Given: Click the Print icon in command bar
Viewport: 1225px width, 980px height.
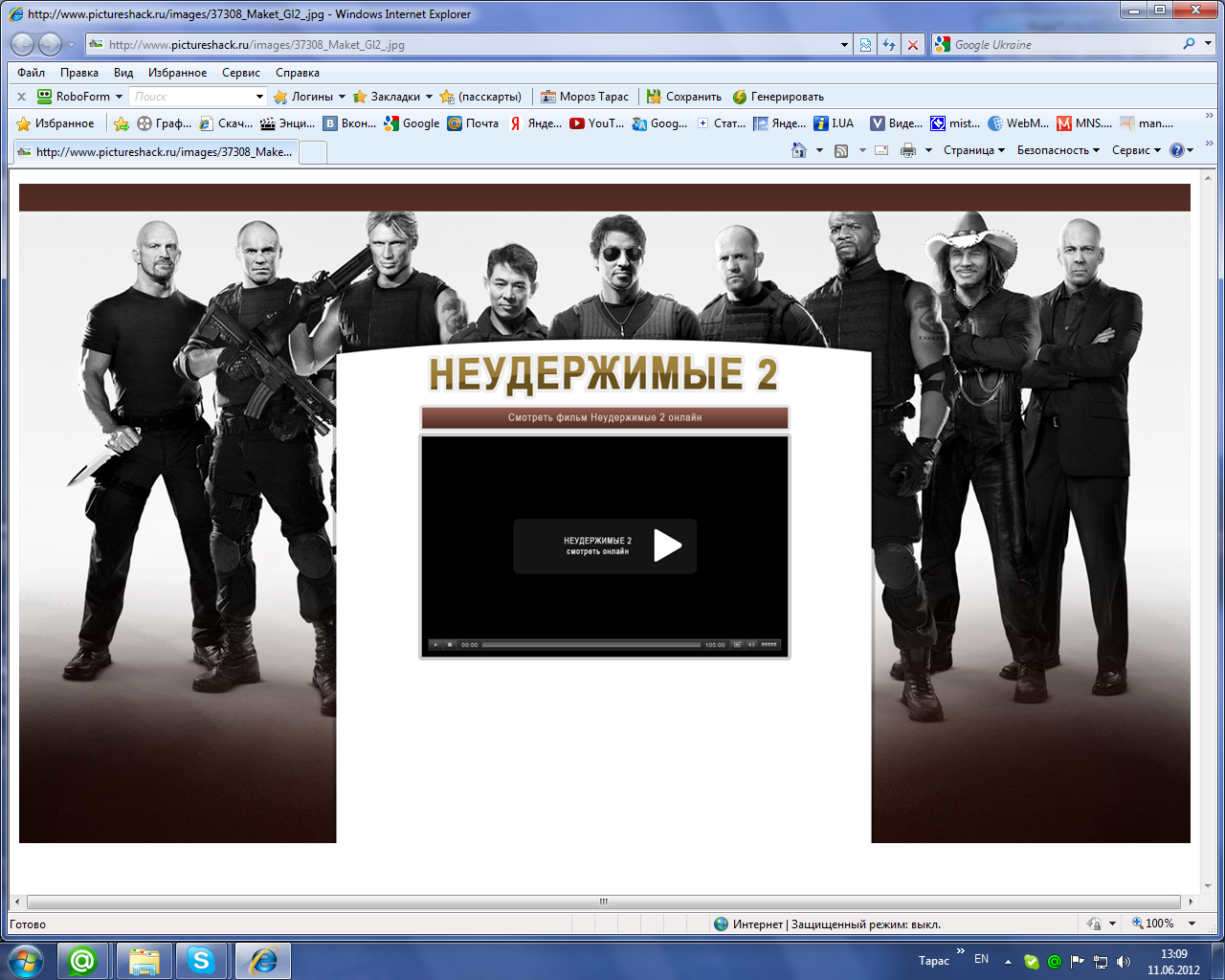Looking at the screenshot, I should click(908, 150).
